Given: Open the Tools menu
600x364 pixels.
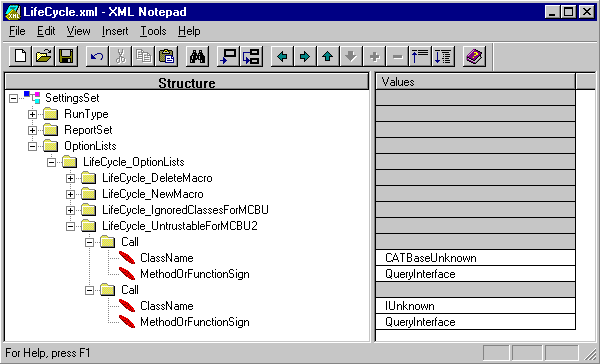Looking at the screenshot, I should click(x=153, y=31).
